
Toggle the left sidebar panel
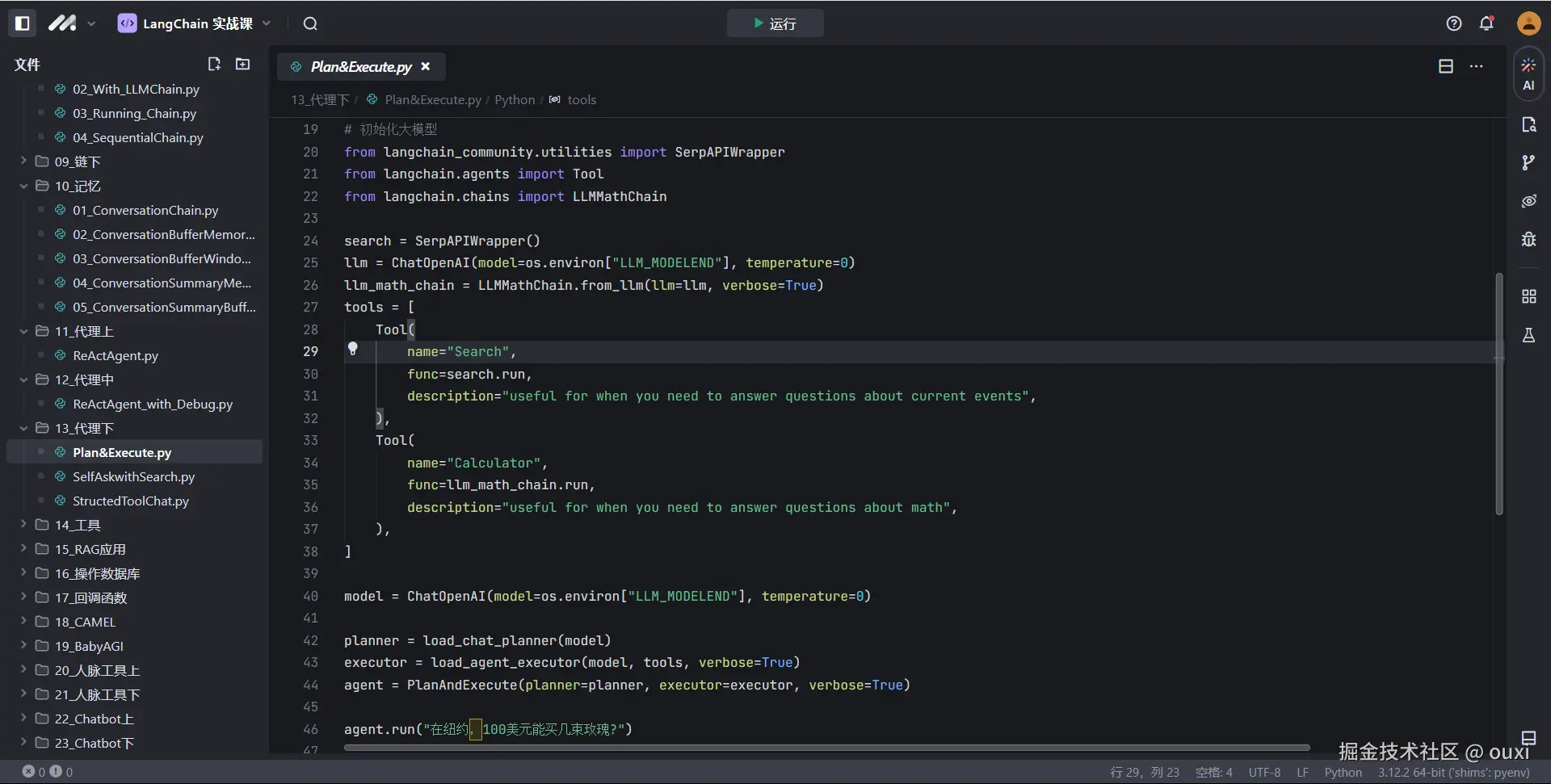click(23, 23)
